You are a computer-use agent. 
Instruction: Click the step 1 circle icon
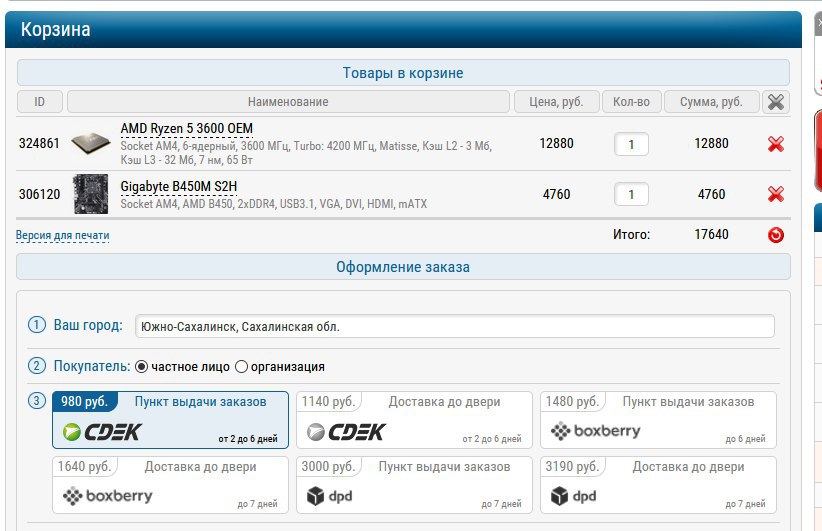pos(36,325)
